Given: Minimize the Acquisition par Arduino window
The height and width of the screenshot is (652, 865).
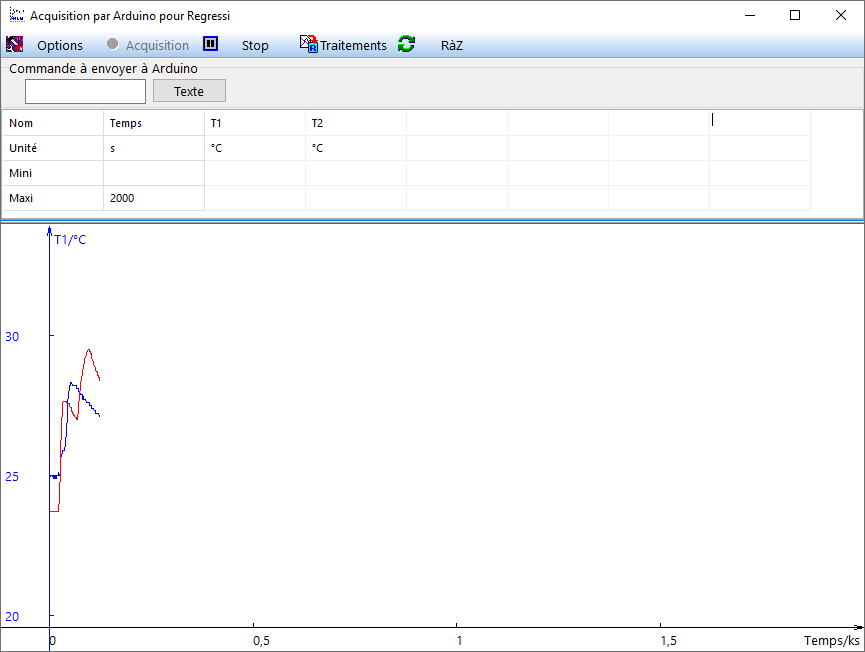Looking at the screenshot, I should tap(750, 15).
